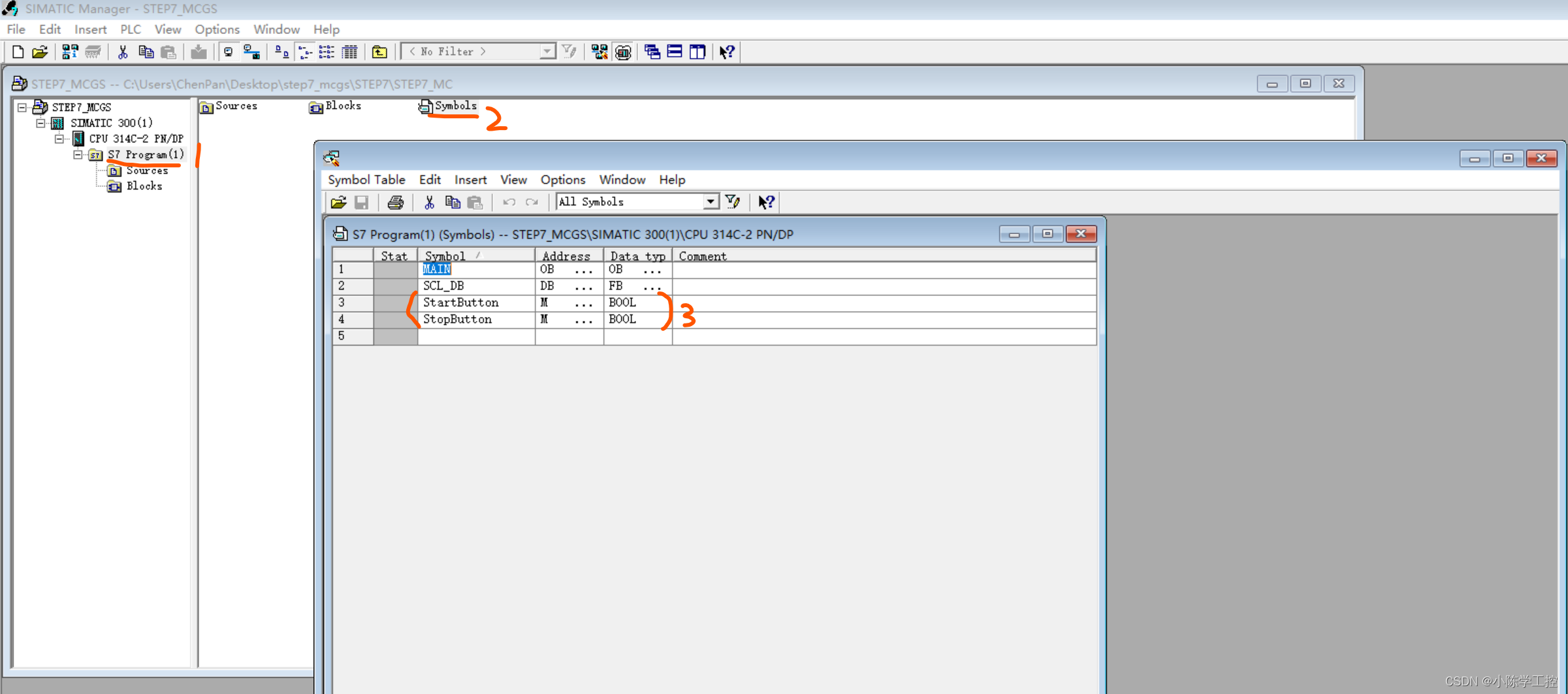Click Accessible Nodes icon in main toolbar
The height and width of the screenshot is (694, 1568).
pyautogui.click(x=70, y=52)
